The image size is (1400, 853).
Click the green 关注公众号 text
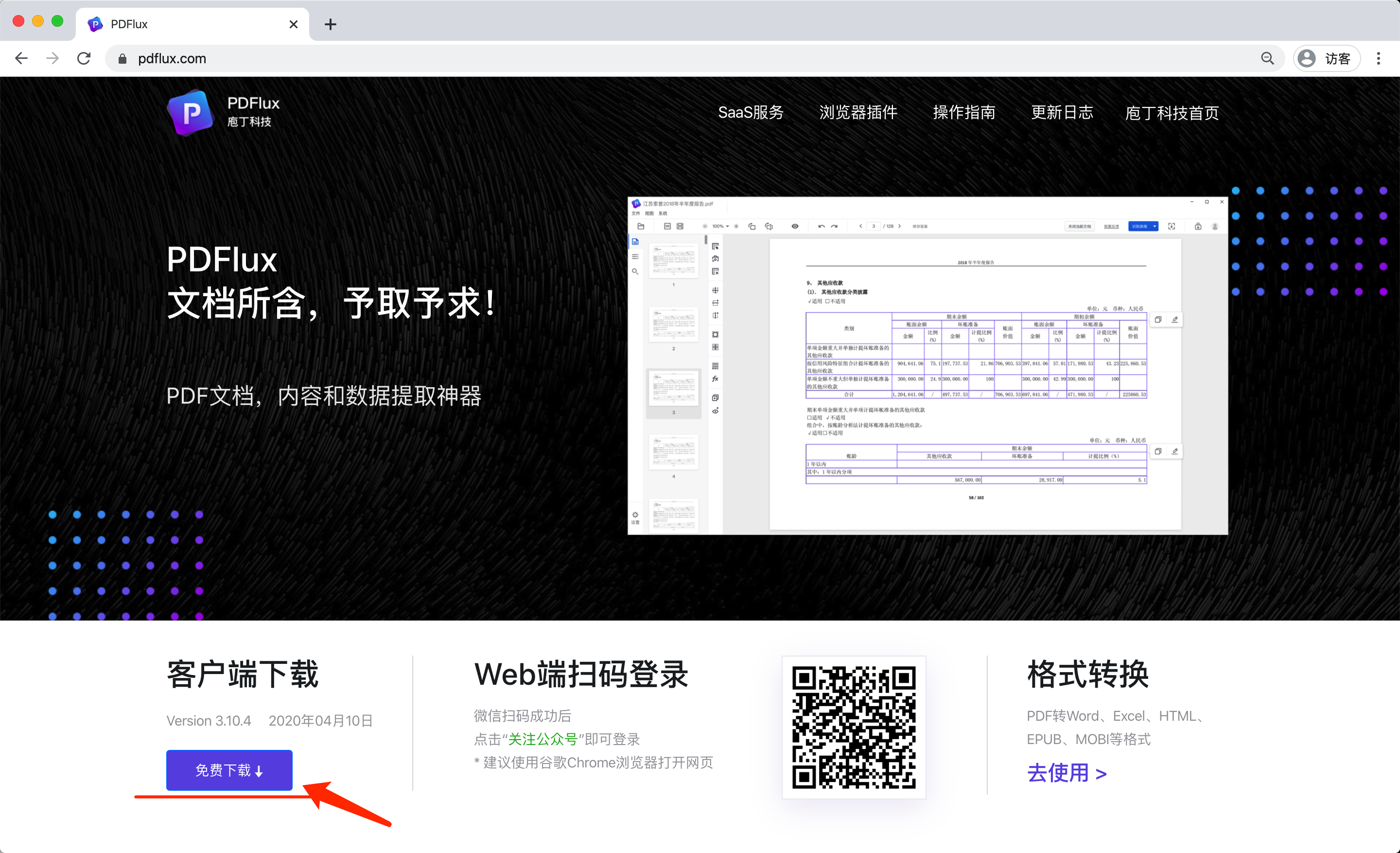pos(542,739)
